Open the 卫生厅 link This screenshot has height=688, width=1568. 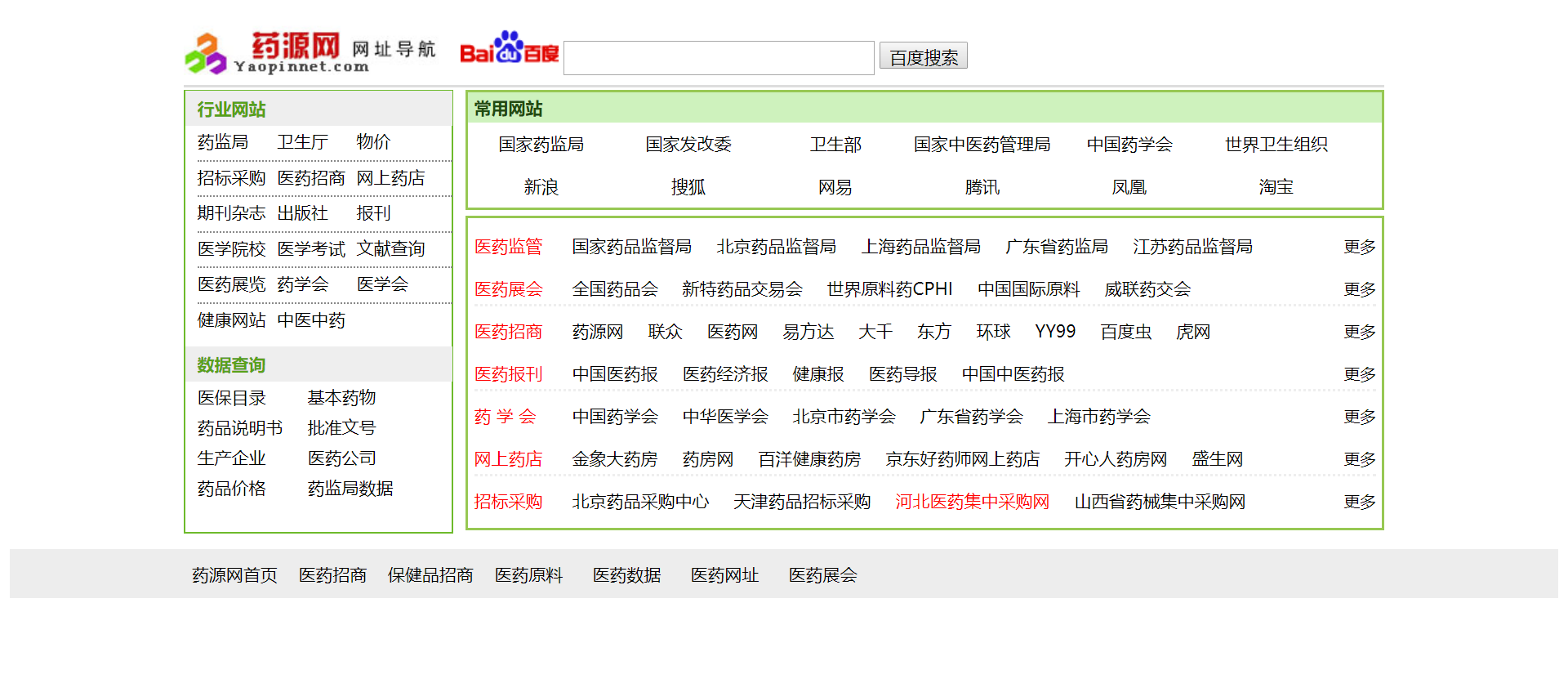303,142
